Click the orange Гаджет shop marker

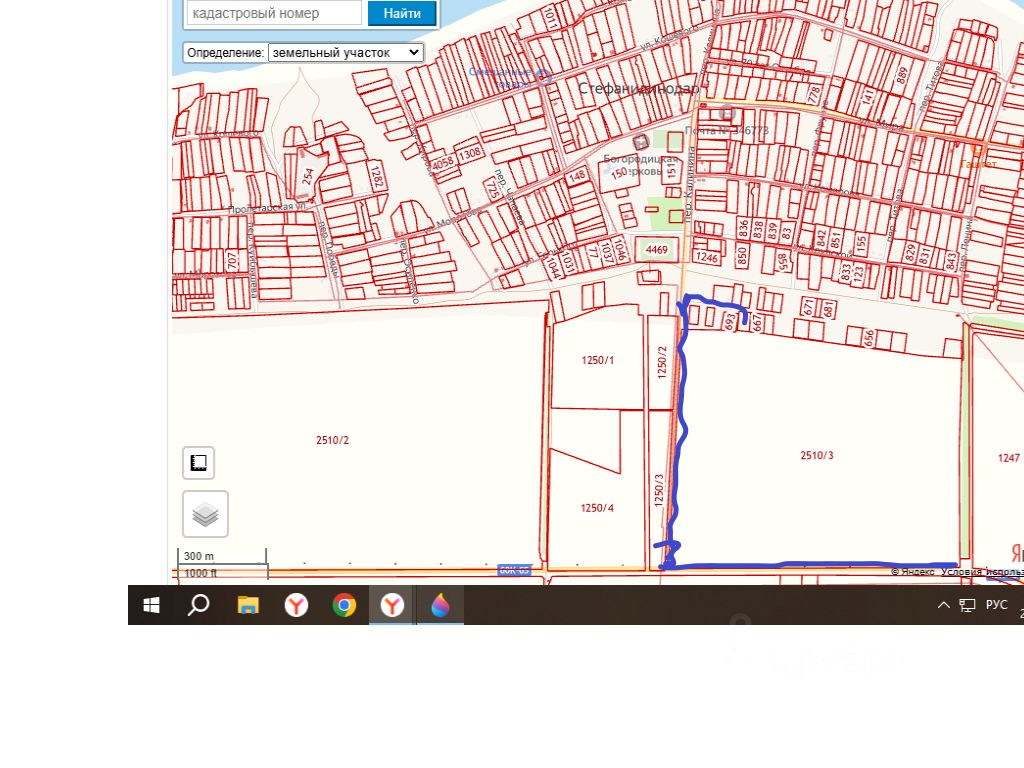click(x=978, y=150)
